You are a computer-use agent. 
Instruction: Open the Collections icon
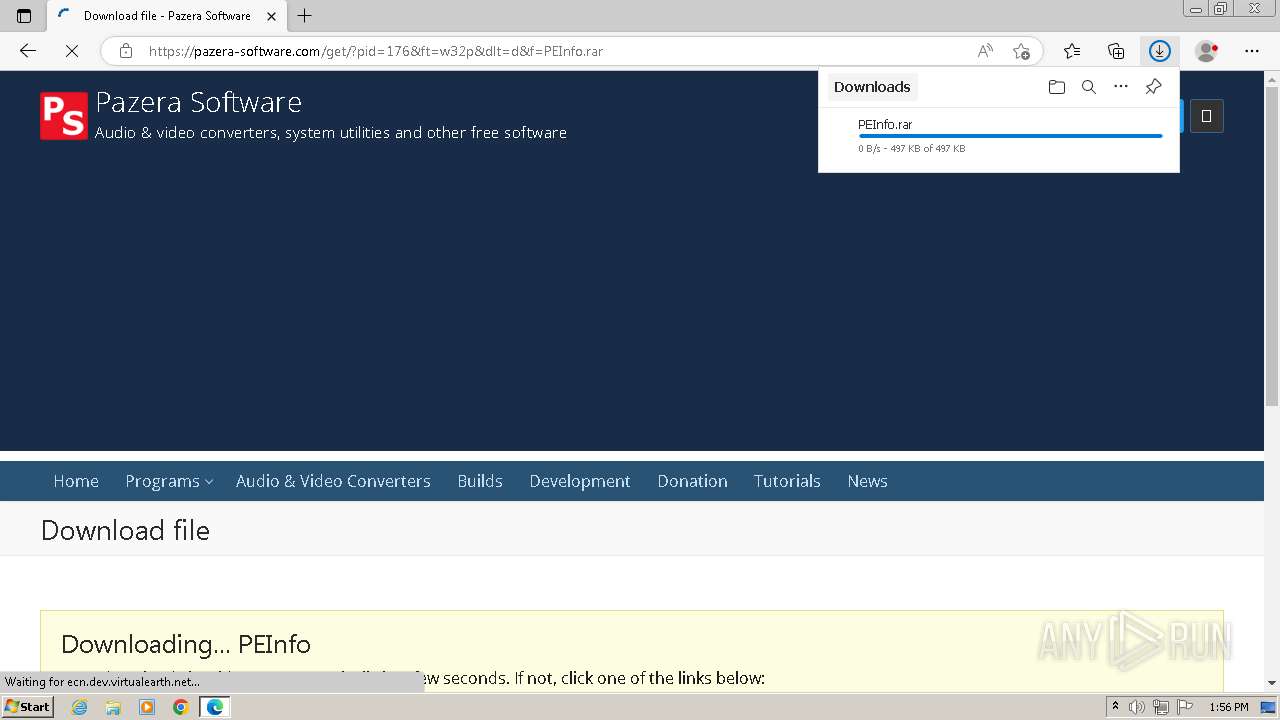pos(1116,51)
